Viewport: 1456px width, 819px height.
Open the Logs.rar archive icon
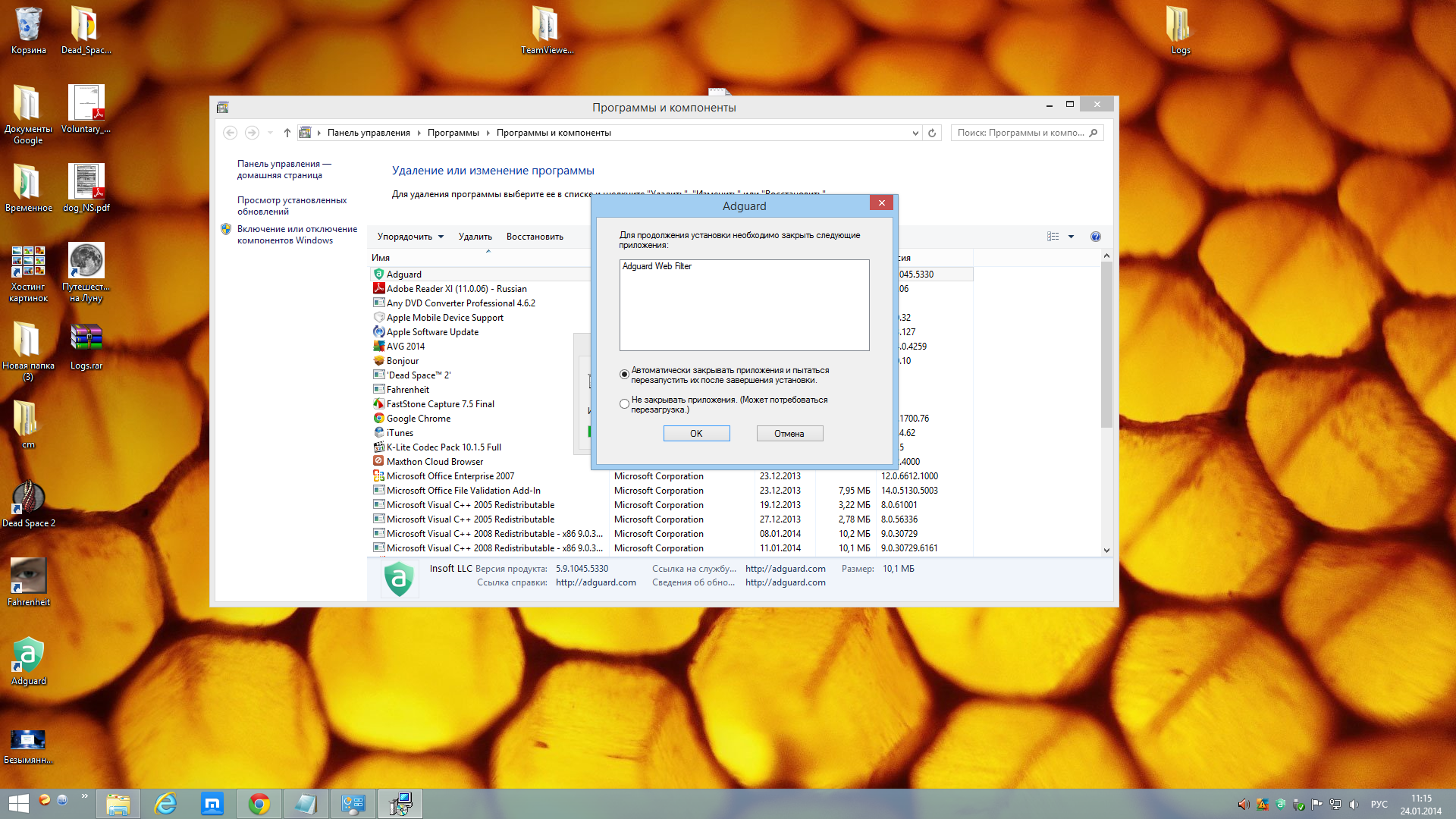(x=86, y=346)
